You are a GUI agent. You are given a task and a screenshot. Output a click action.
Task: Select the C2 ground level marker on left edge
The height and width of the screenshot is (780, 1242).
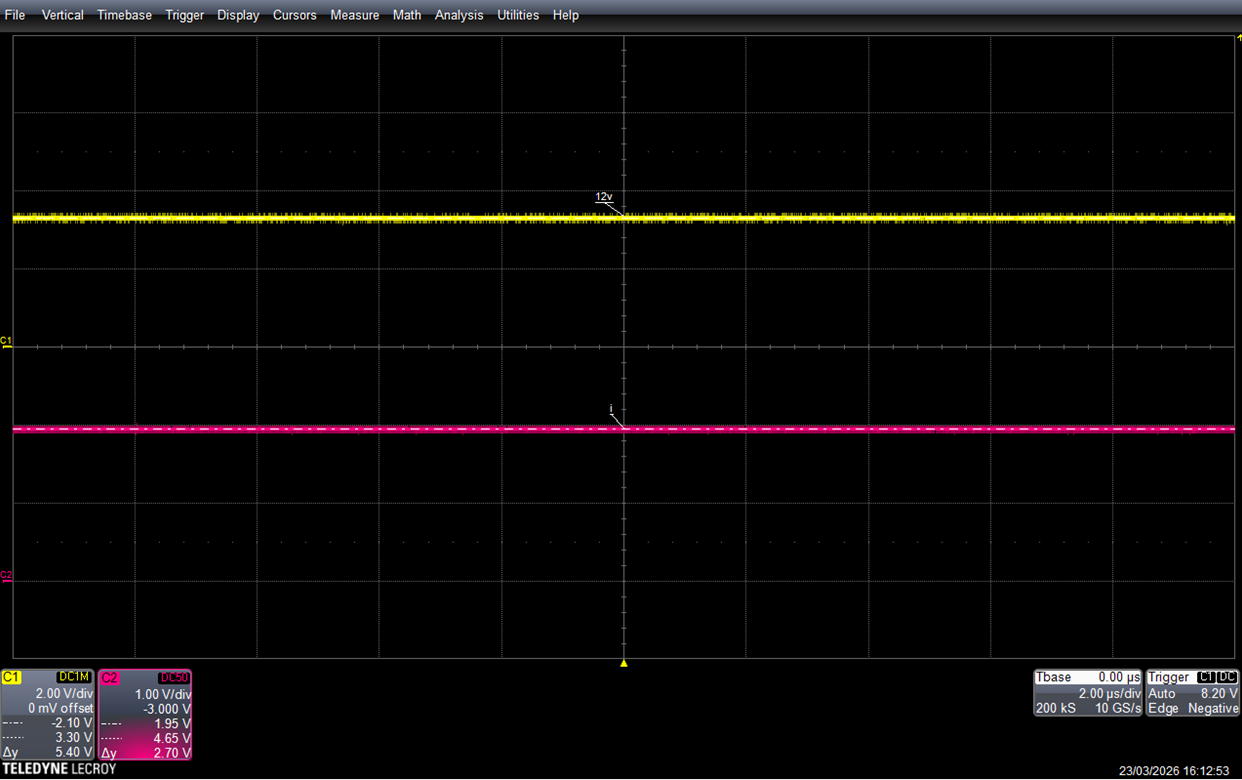pos(6,576)
